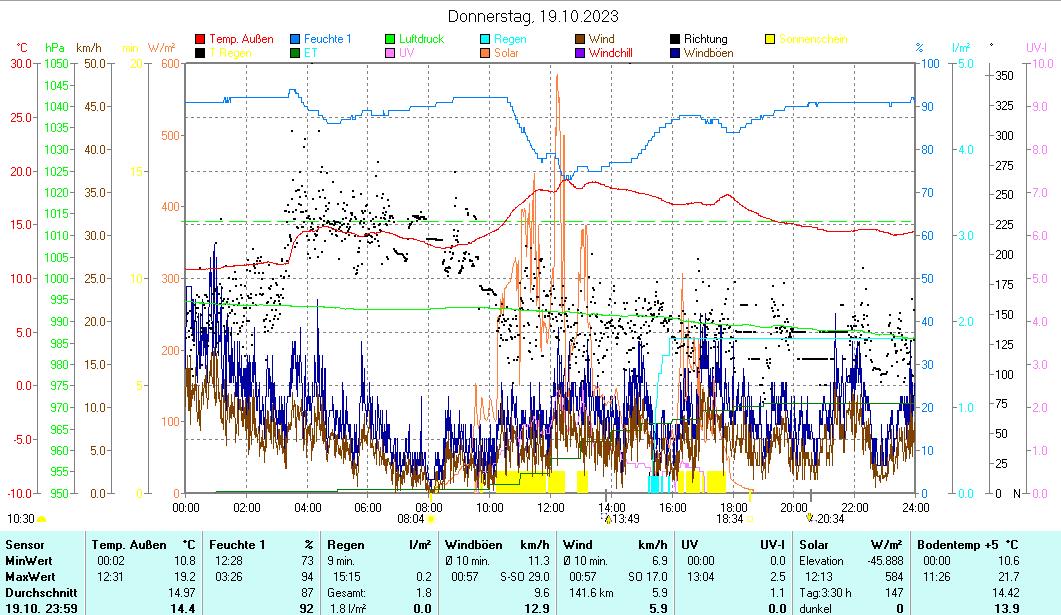
Task: Click the Regen column header in table
Action: coord(346,545)
